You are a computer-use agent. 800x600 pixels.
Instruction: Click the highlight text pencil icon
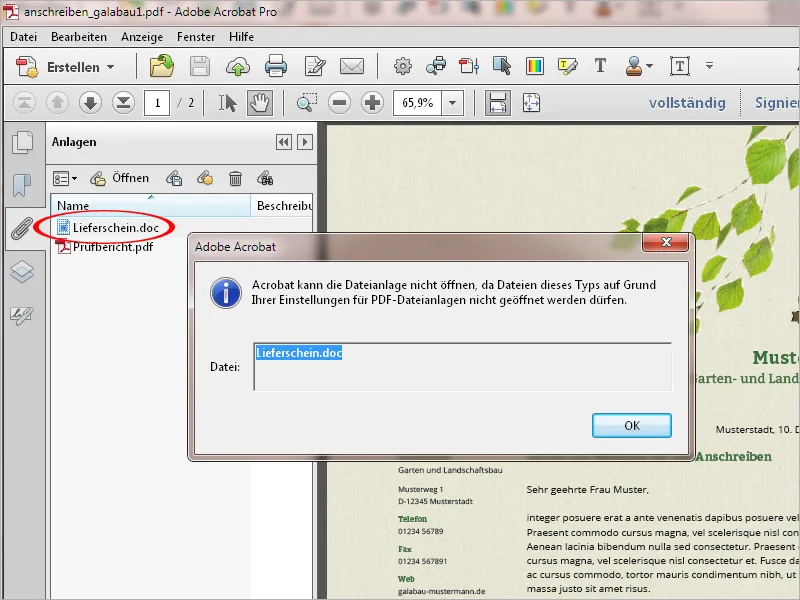(x=568, y=66)
